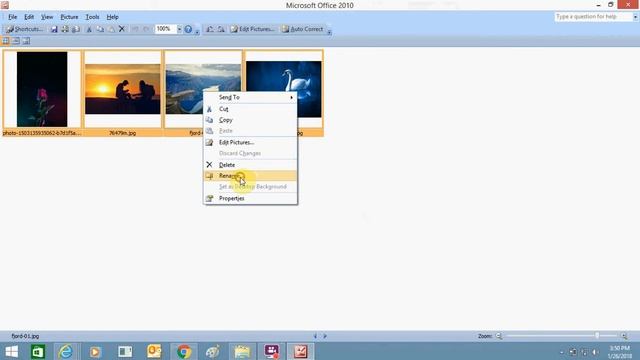Select the white swan thumbnail

[x=284, y=89]
